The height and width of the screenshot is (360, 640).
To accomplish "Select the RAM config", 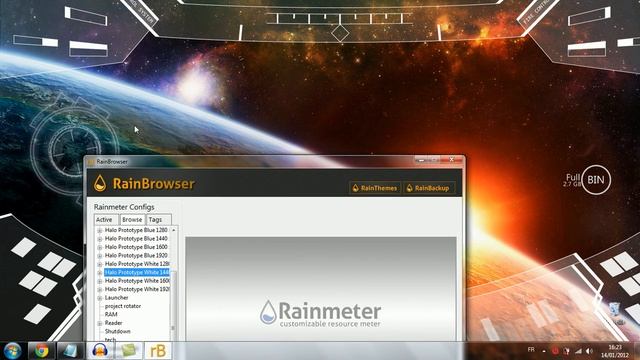I will [x=111, y=314].
